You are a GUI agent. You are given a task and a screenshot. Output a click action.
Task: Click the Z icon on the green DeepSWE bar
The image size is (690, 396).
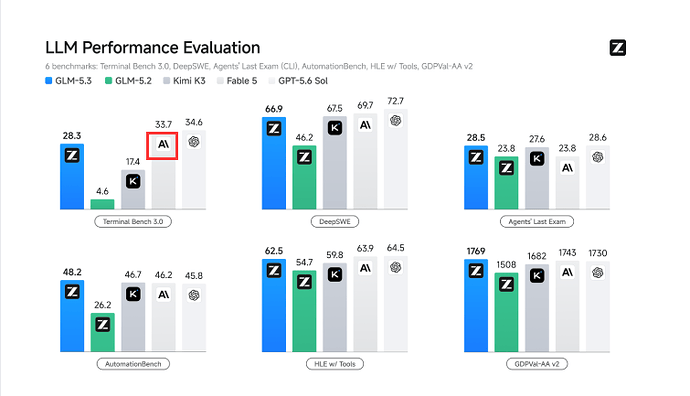point(304,157)
